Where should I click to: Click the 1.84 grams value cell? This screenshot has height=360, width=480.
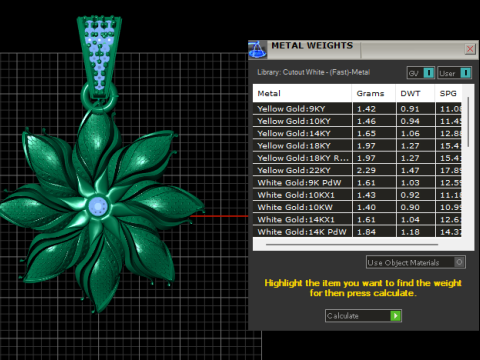[x=374, y=232]
